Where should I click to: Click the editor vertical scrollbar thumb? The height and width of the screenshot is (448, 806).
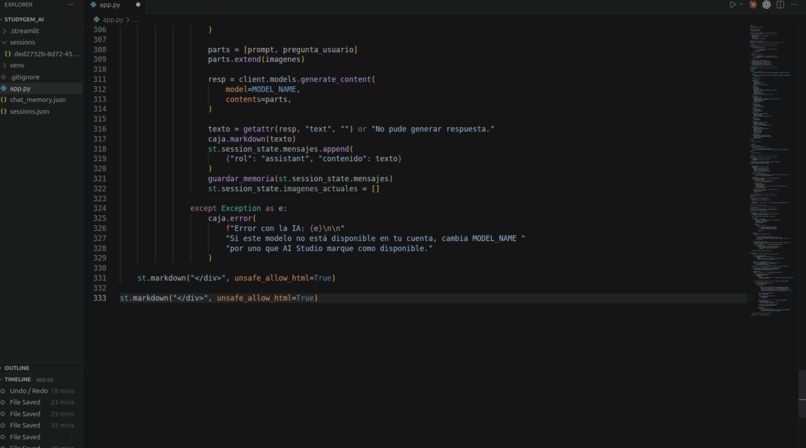tap(802, 393)
